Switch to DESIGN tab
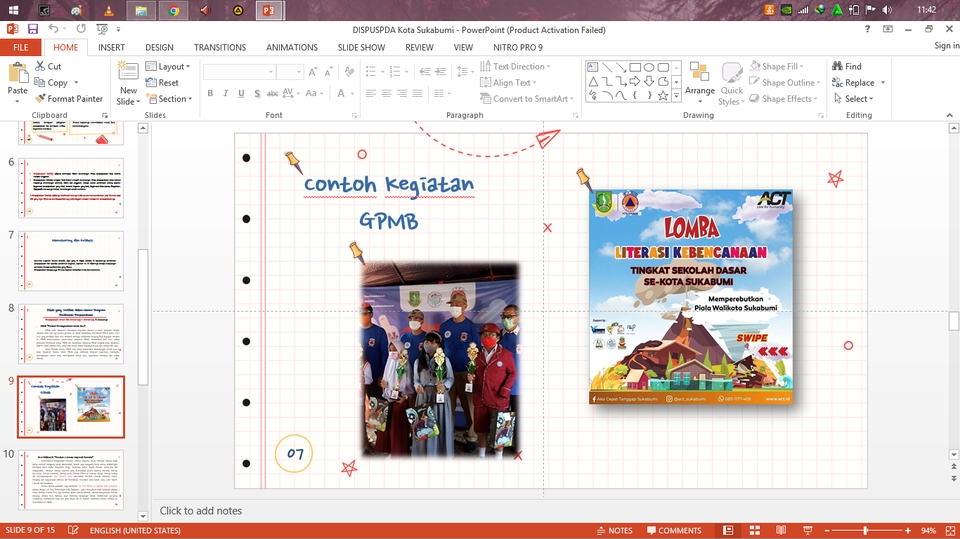 click(x=159, y=47)
